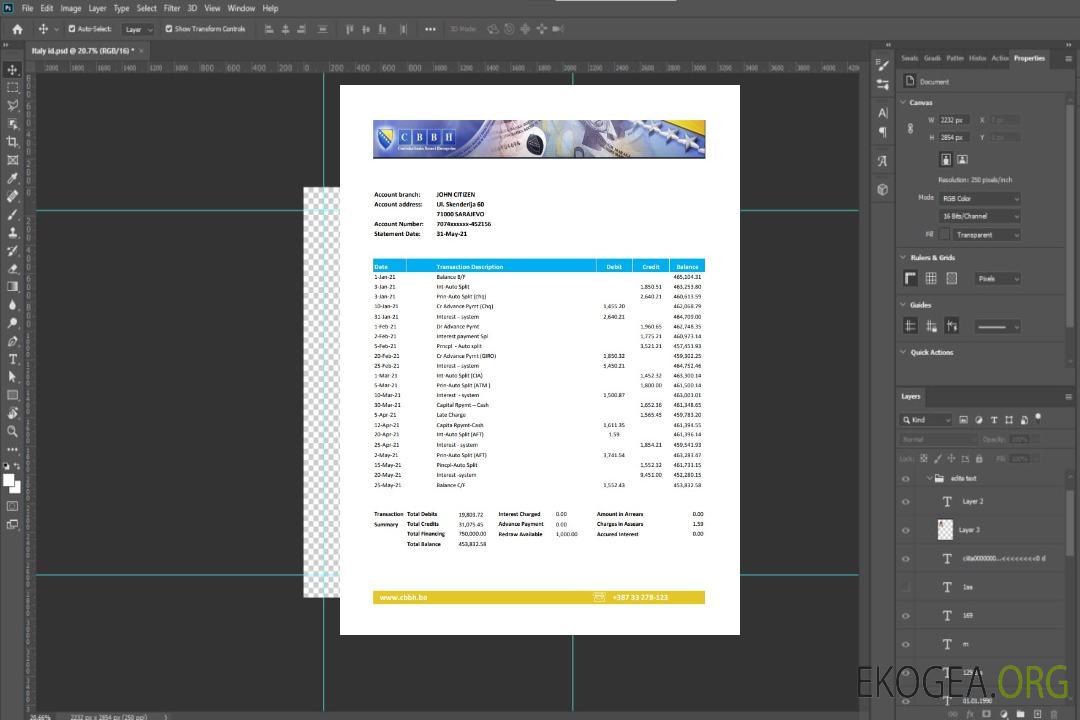Open the guide line style dropdown
Image resolution: width=1080 pixels, height=720 pixels.
coord(997,327)
